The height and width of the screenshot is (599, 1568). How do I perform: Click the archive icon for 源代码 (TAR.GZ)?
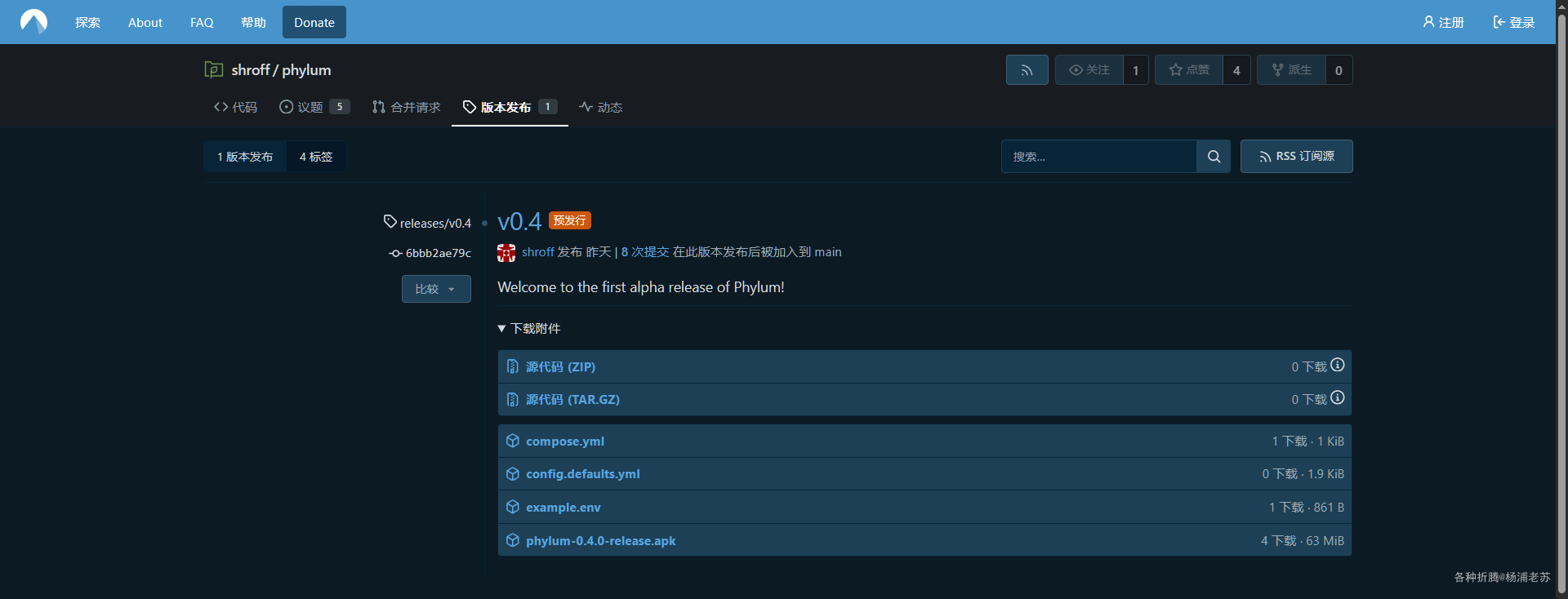pyautogui.click(x=513, y=399)
